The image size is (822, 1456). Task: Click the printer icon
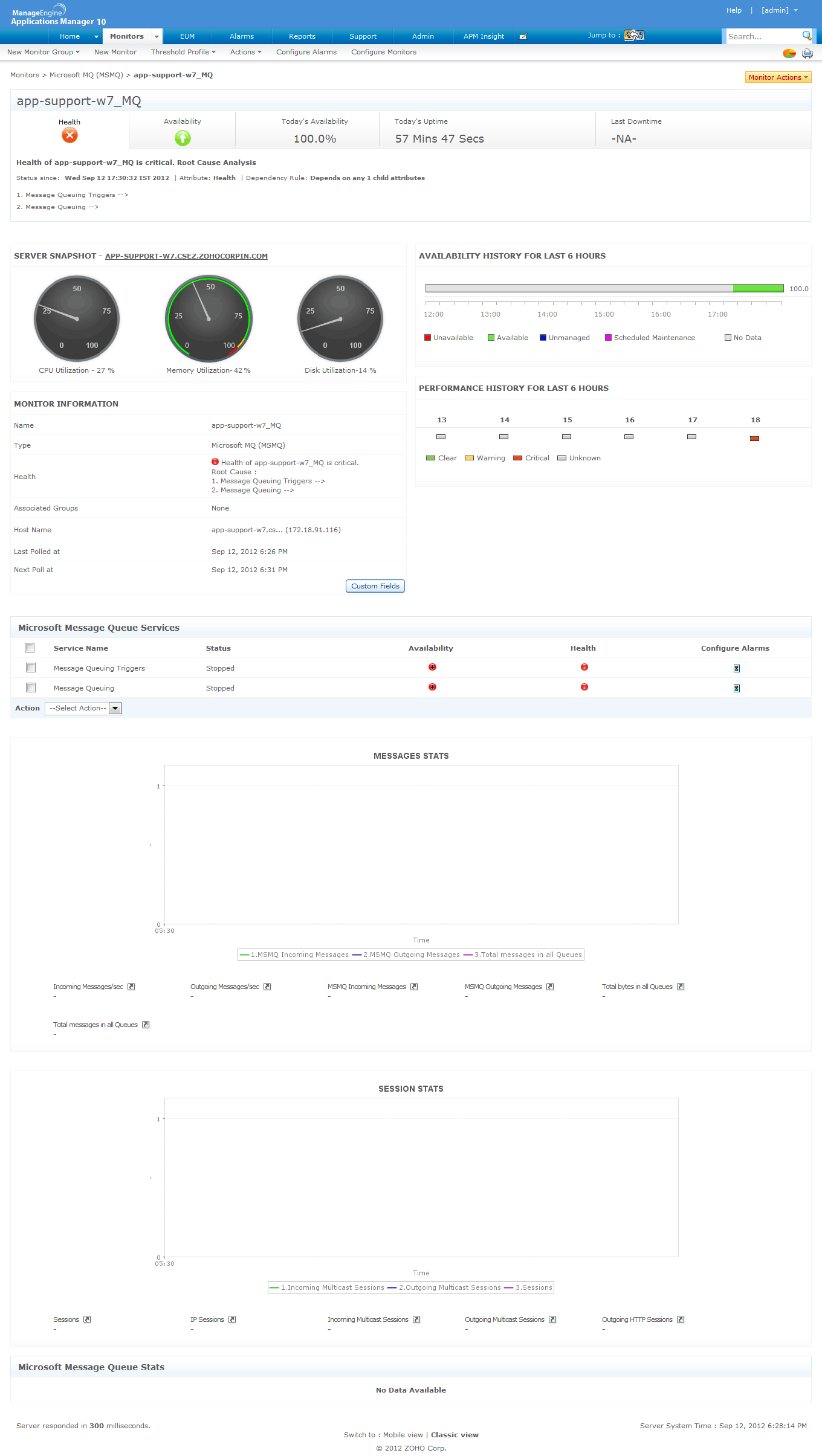[x=807, y=53]
